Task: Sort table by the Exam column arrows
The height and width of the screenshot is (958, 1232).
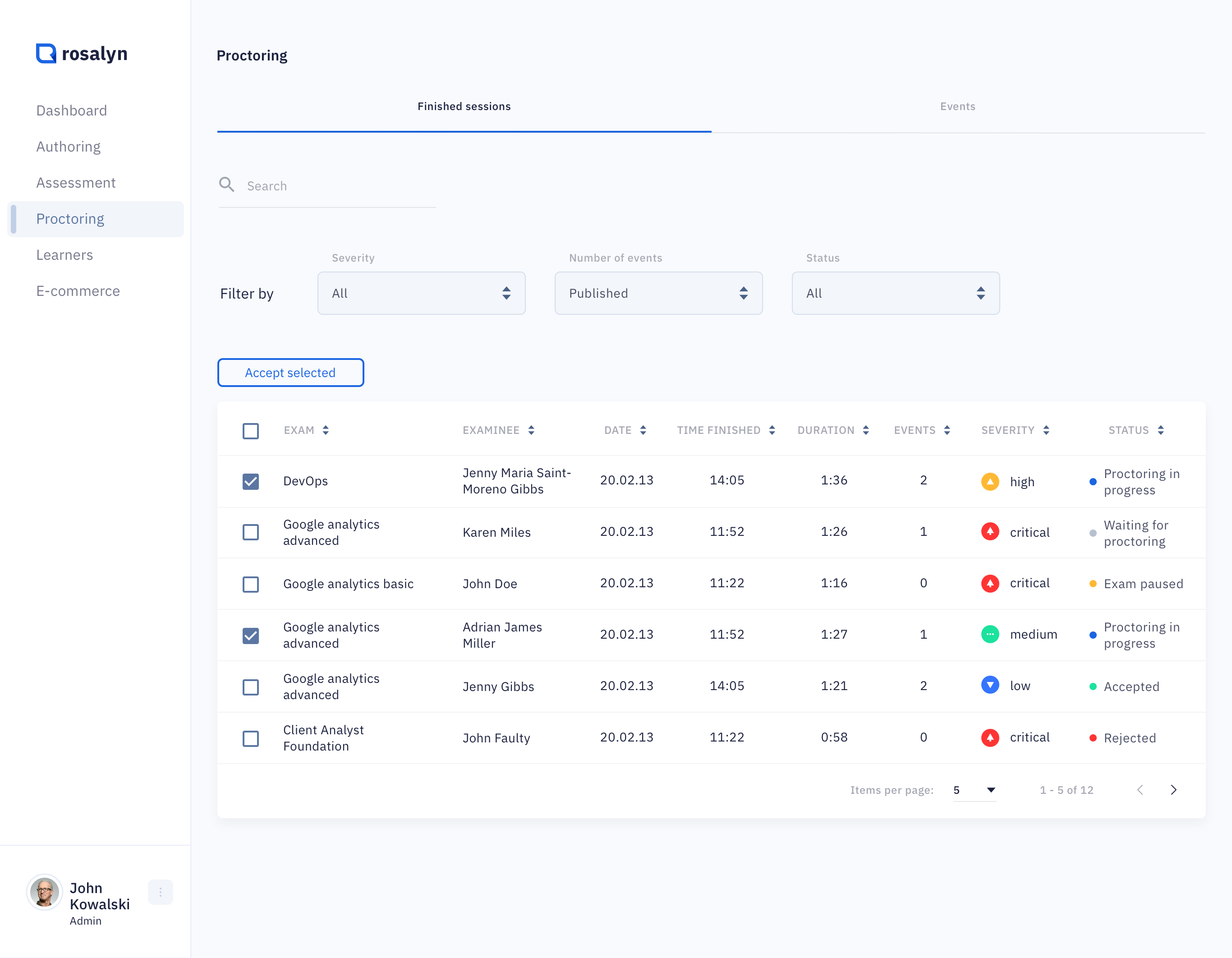Action: [326, 430]
